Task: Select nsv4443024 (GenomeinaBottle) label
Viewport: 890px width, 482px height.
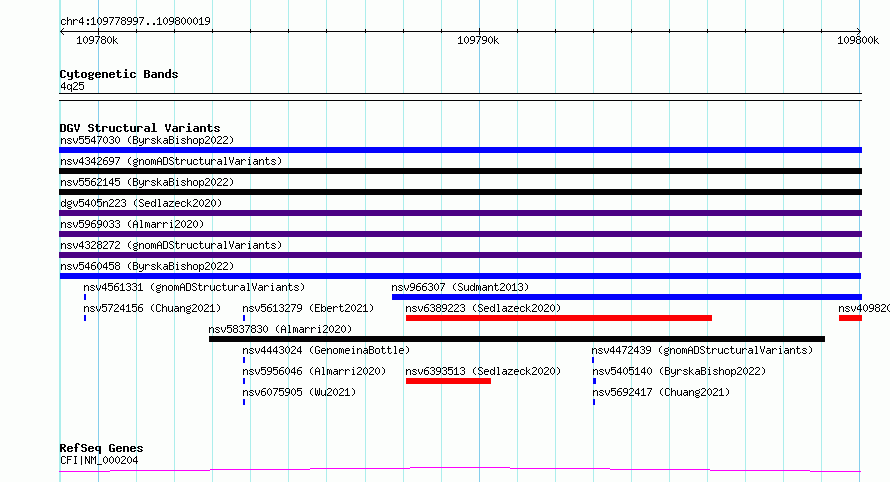Action: (326, 350)
